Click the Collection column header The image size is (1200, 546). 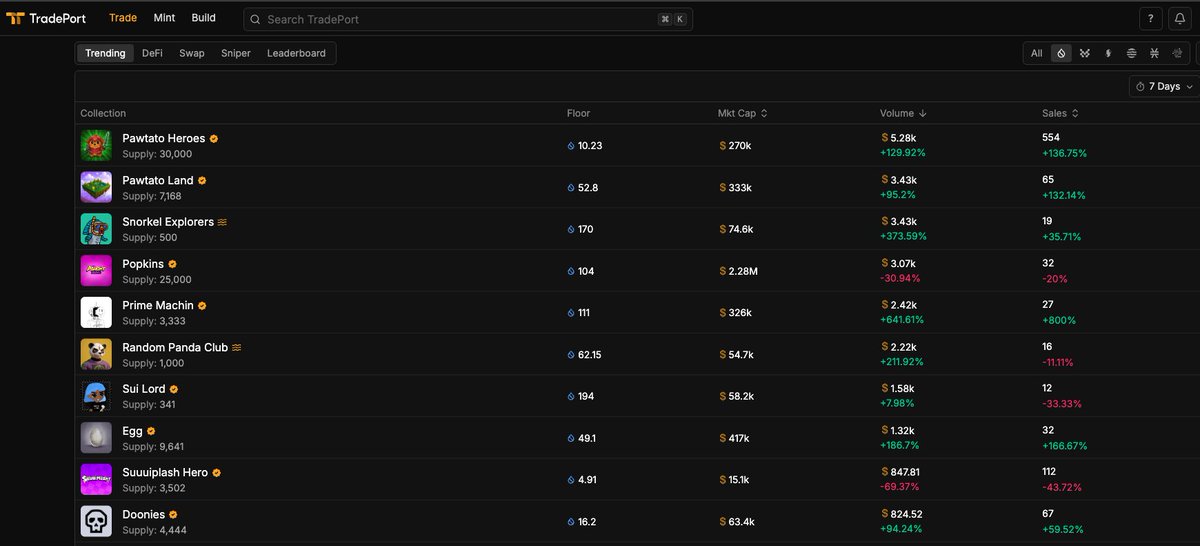click(103, 113)
